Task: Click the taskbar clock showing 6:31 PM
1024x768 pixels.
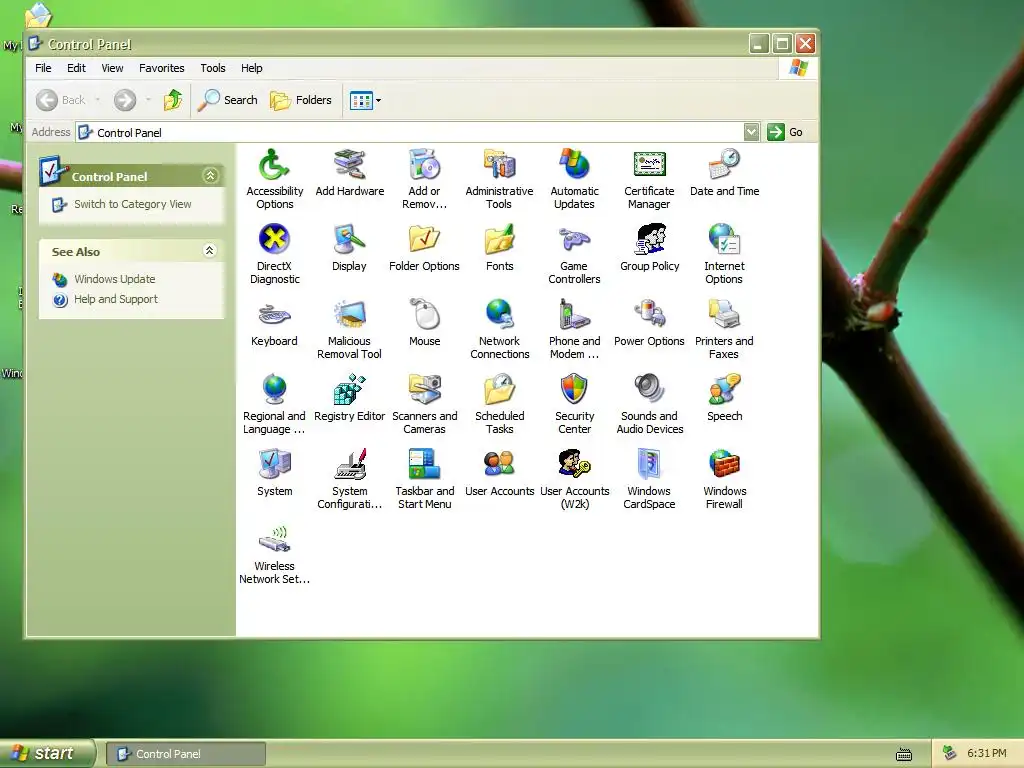Action: (x=987, y=753)
